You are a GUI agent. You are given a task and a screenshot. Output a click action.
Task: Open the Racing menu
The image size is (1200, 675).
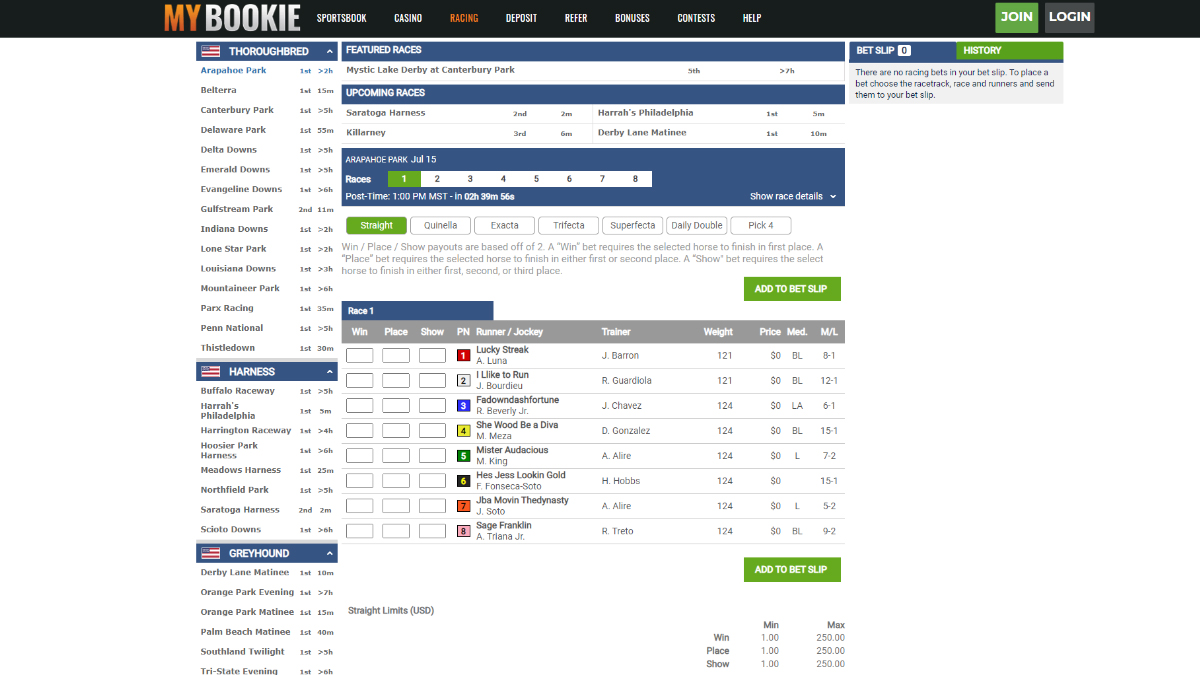464,18
